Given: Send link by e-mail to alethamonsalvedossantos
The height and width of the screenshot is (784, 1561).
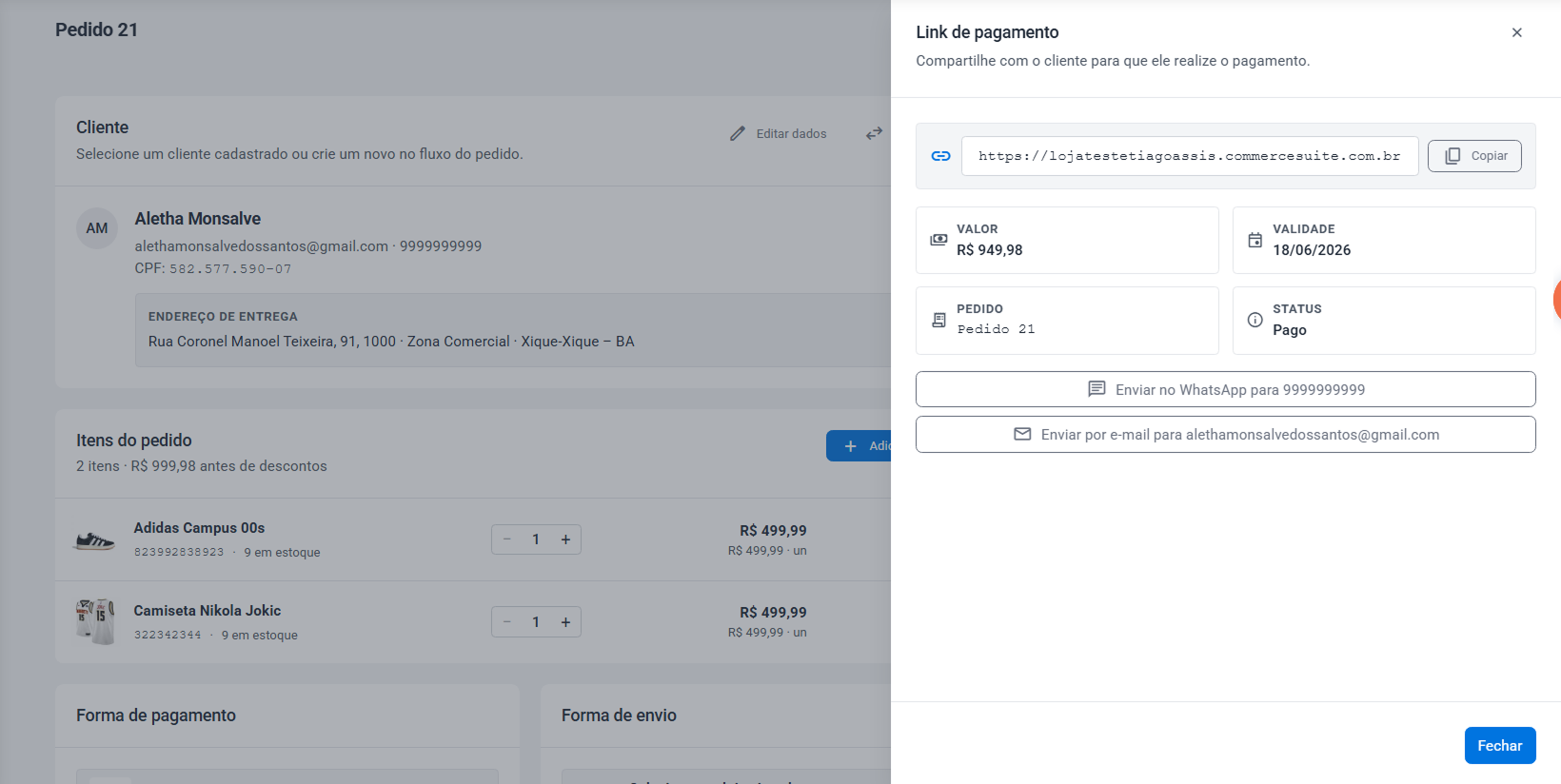Looking at the screenshot, I should coord(1225,434).
